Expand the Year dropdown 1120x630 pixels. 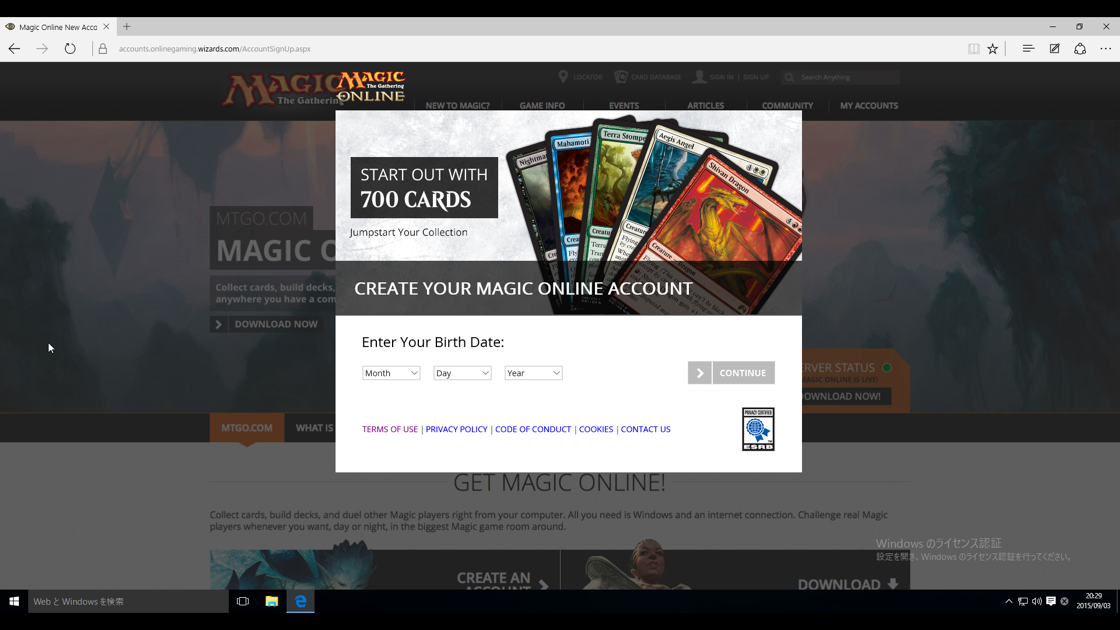534,373
